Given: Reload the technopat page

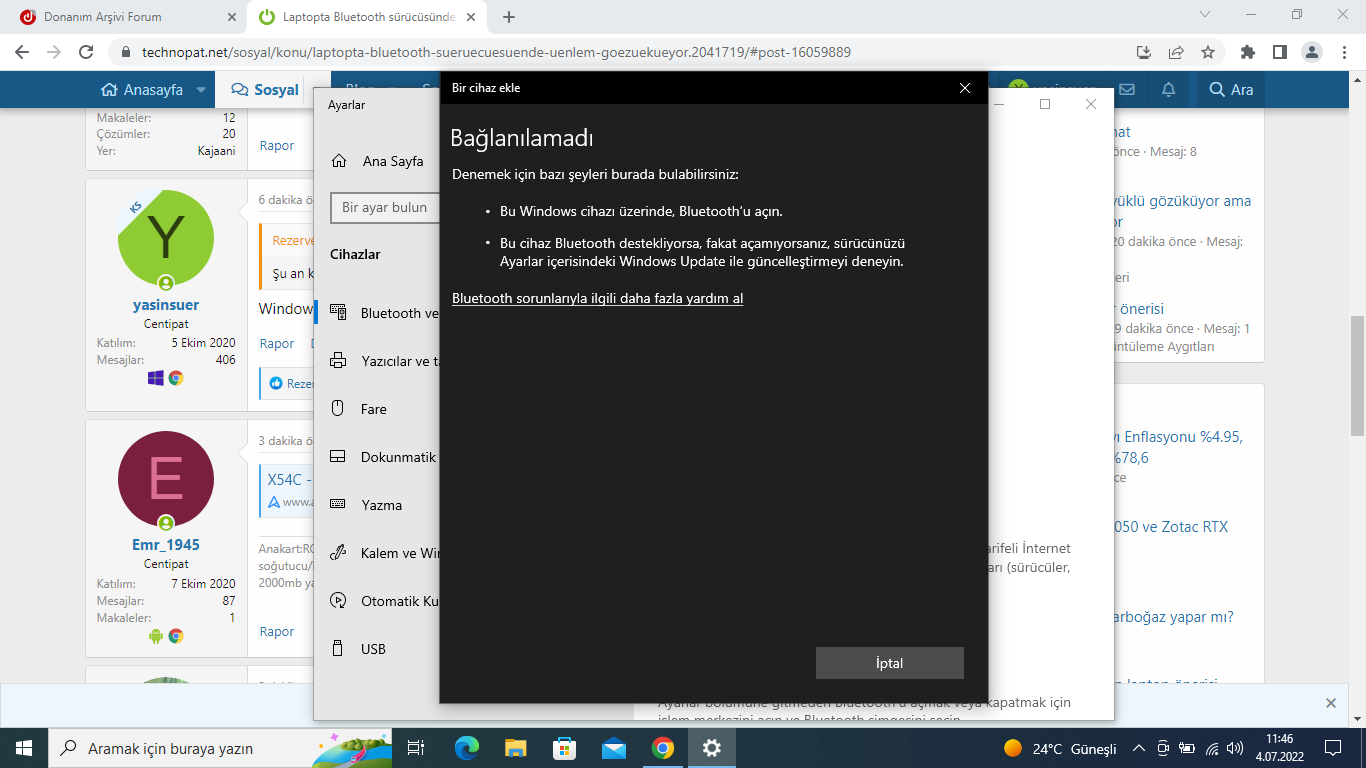Looking at the screenshot, I should click(86, 52).
